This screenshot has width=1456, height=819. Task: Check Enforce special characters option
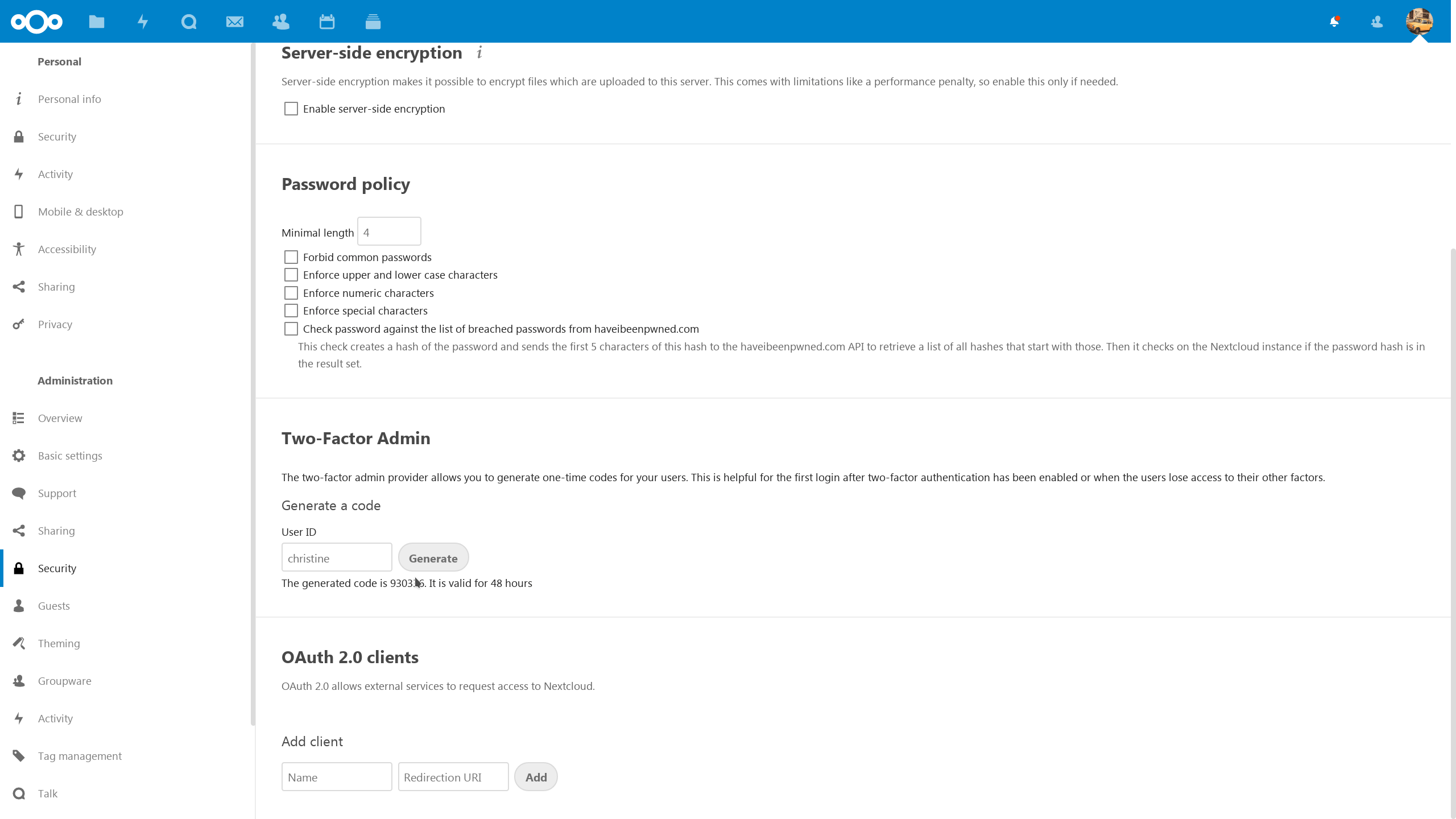(x=291, y=311)
